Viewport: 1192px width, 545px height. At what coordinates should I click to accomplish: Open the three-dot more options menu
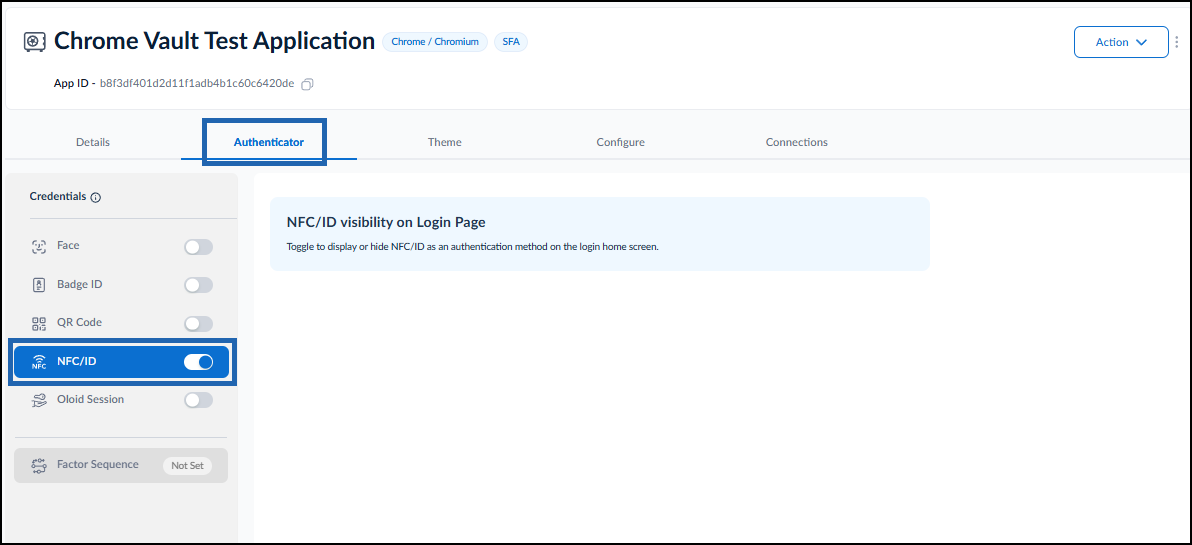[1178, 42]
